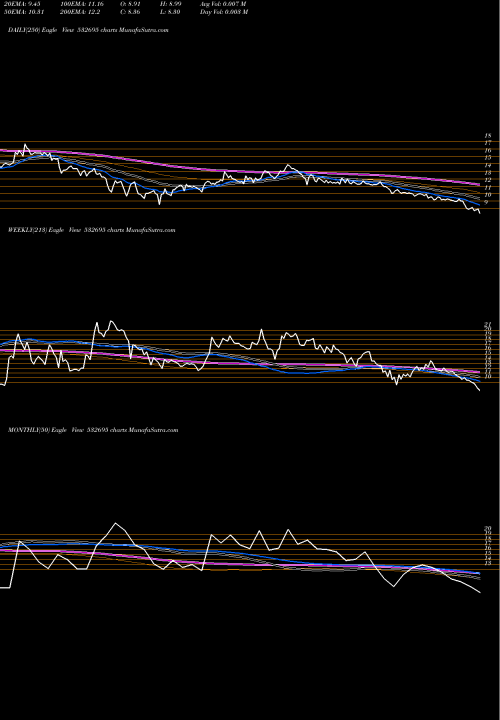Click the end of the weekly price line

point(480,391)
